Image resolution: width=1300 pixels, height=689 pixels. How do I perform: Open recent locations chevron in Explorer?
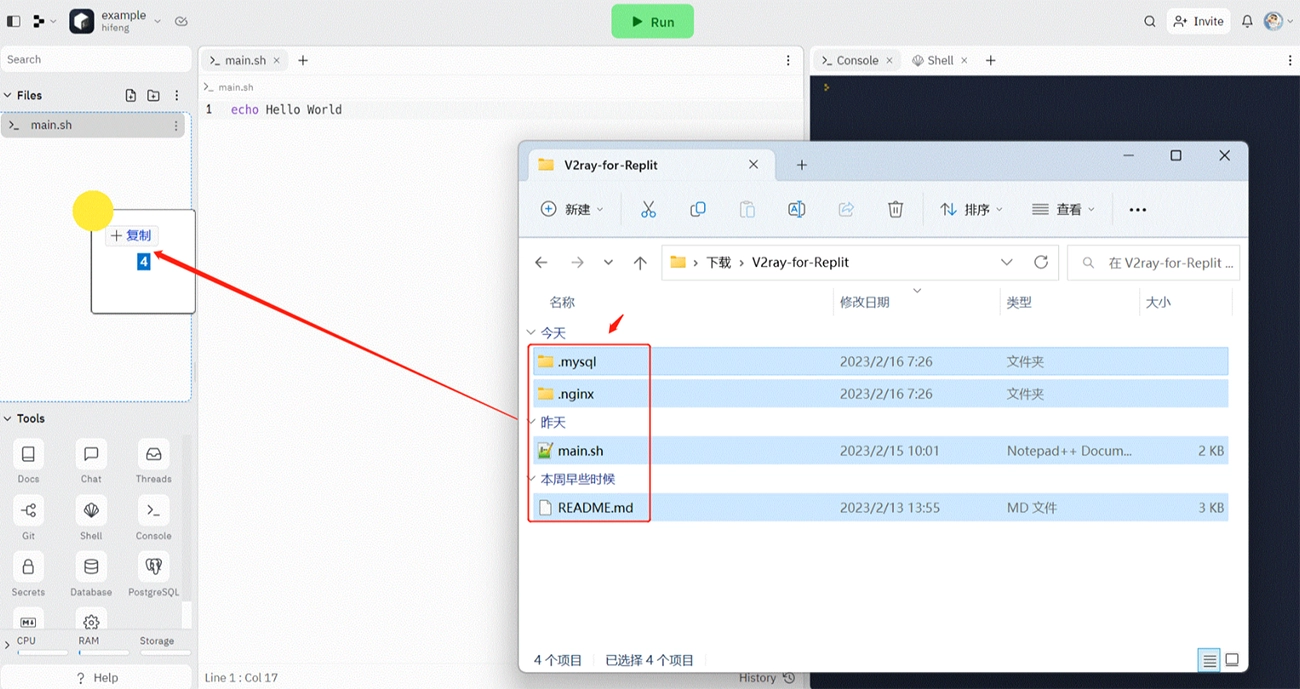(608, 262)
